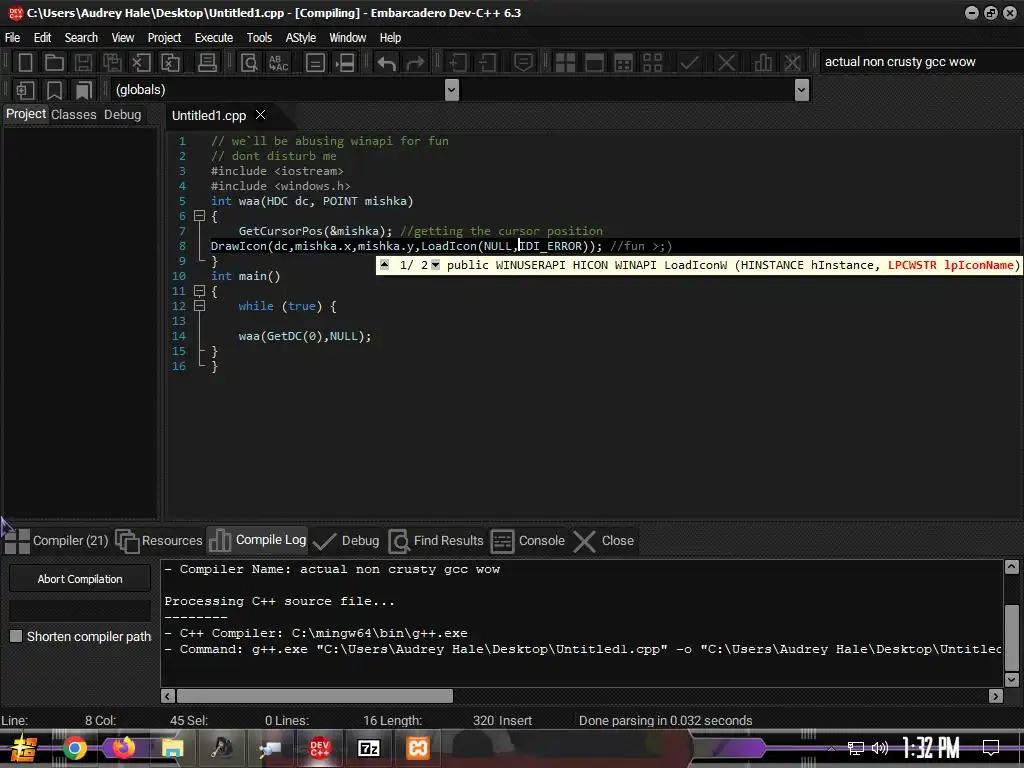Switch to the Classes sidebar tab
1024x768 pixels.
(74, 114)
